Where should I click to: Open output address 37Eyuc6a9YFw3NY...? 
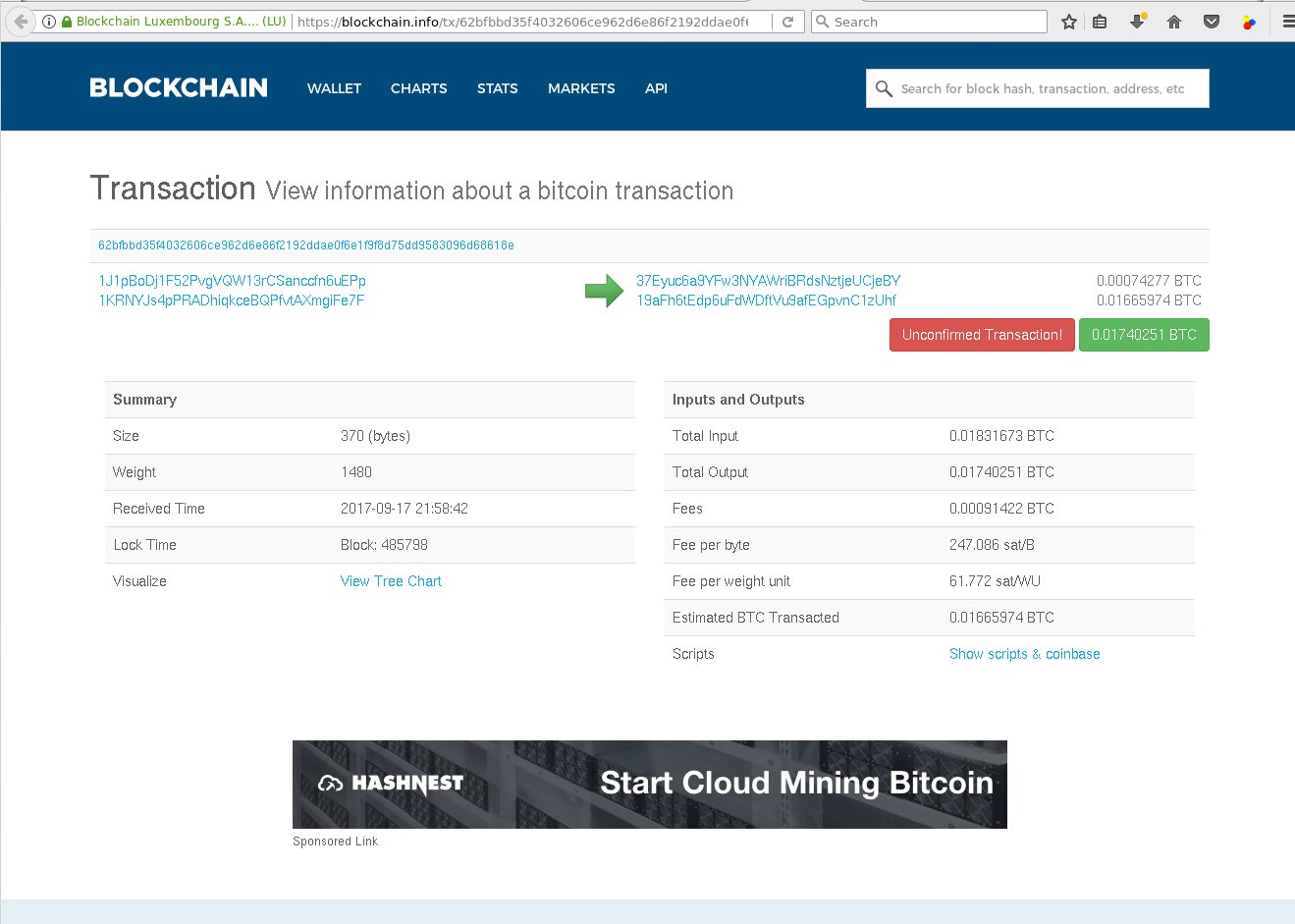tap(768, 281)
